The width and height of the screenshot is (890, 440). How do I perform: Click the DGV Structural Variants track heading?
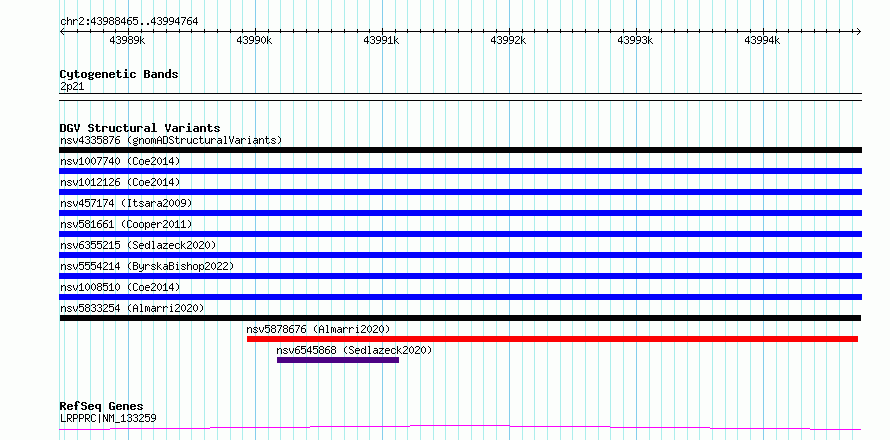(140, 128)
